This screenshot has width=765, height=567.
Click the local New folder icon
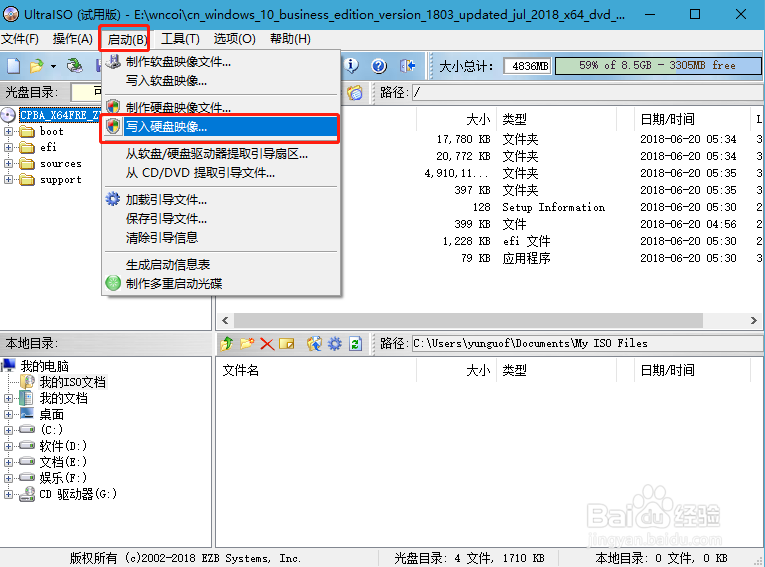(x=247, y=344)
